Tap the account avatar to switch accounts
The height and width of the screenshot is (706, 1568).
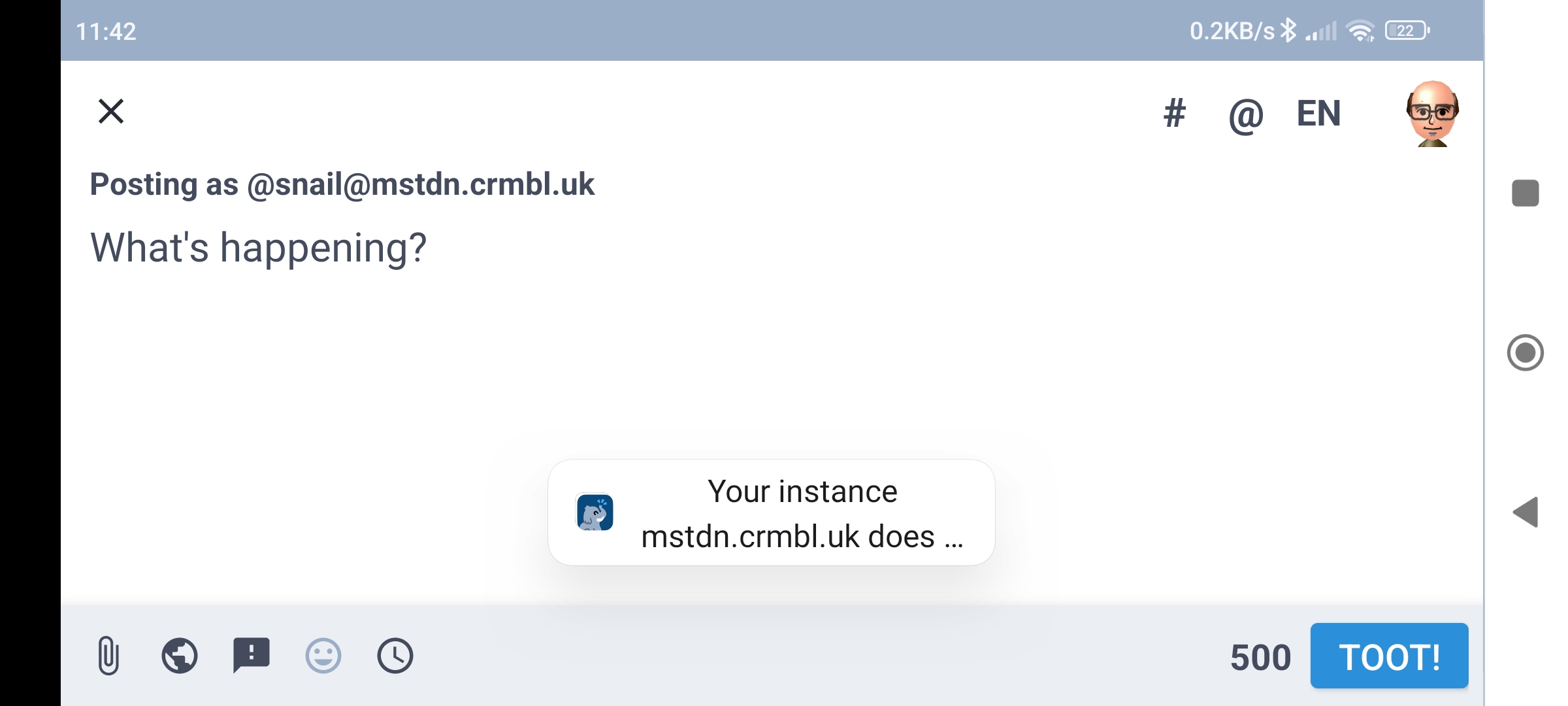pyautogui.click(x=1432, y=114)
